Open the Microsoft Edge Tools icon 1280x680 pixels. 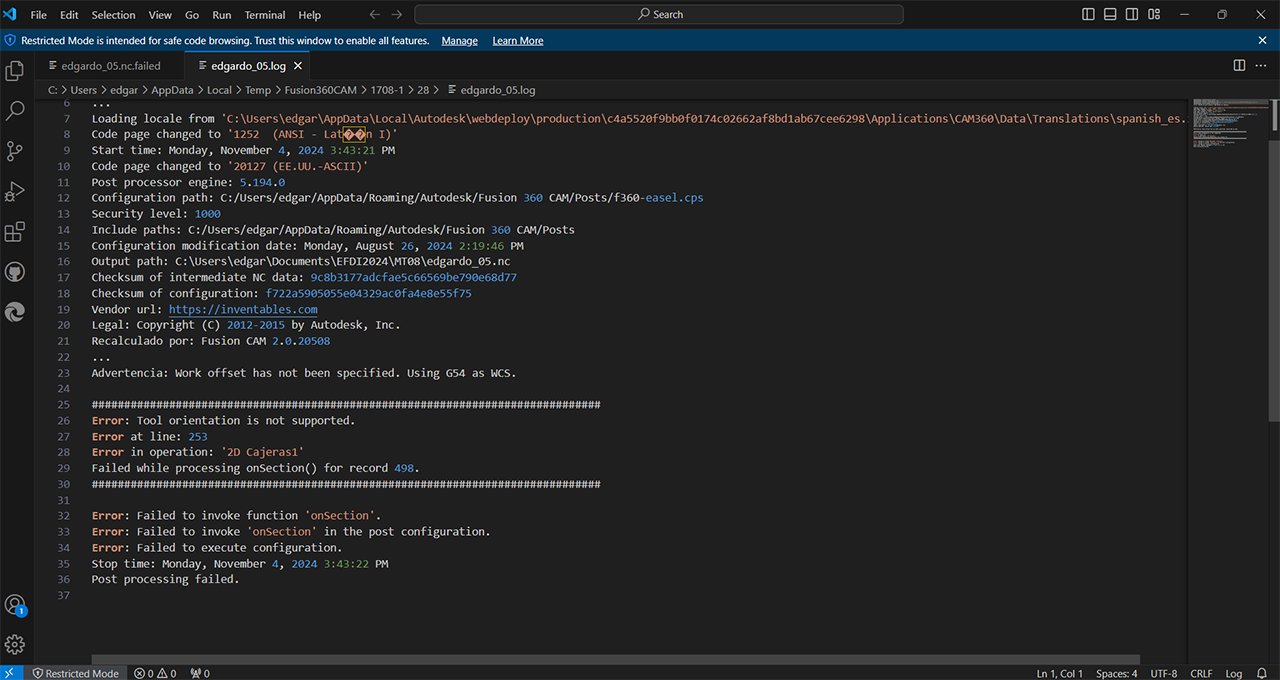[x=15, y=312]
